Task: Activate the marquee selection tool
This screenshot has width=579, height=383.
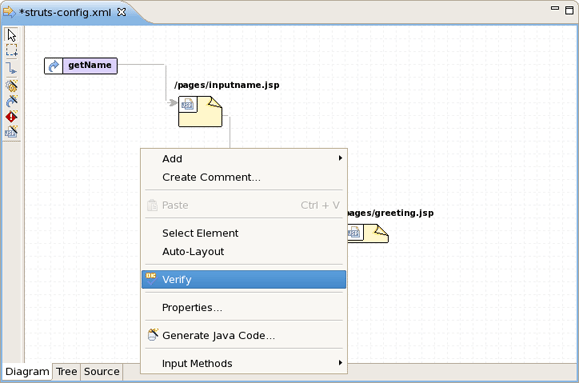Action: (11, 50)
